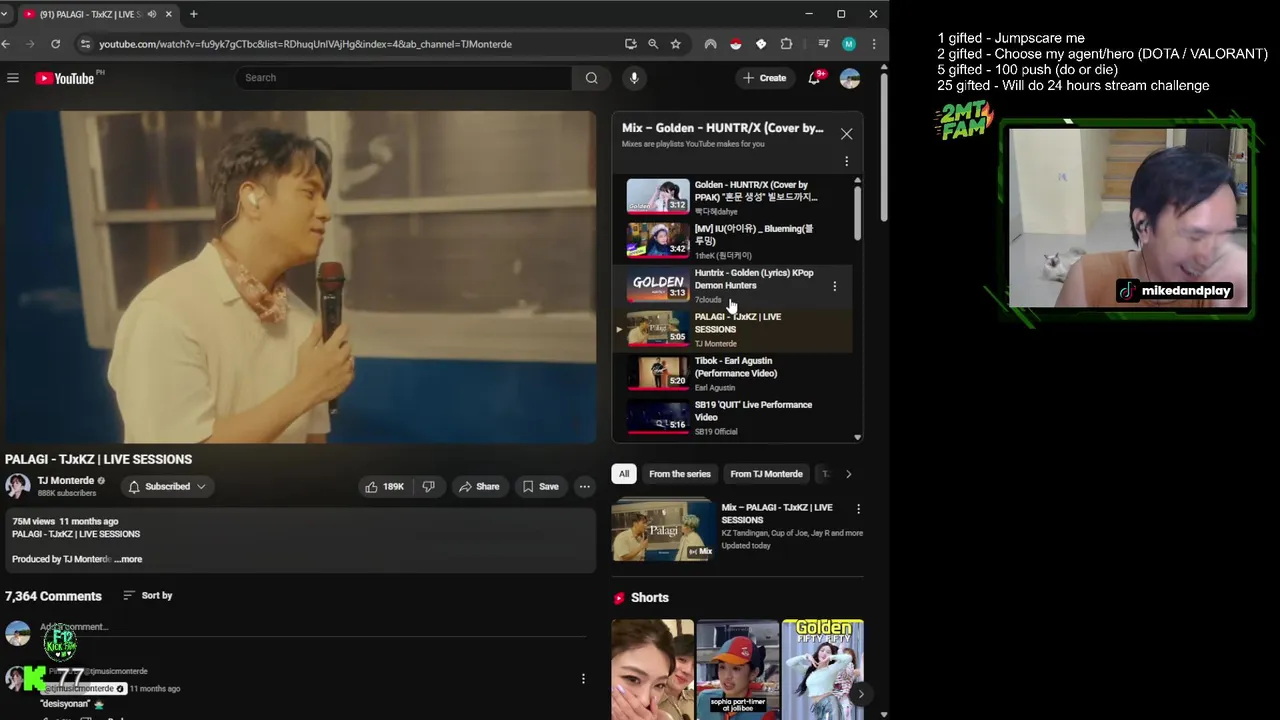Open options for Huntrix Golden Lyrics item
Viewport: 1280px width, 720px height.
(835, 286)
